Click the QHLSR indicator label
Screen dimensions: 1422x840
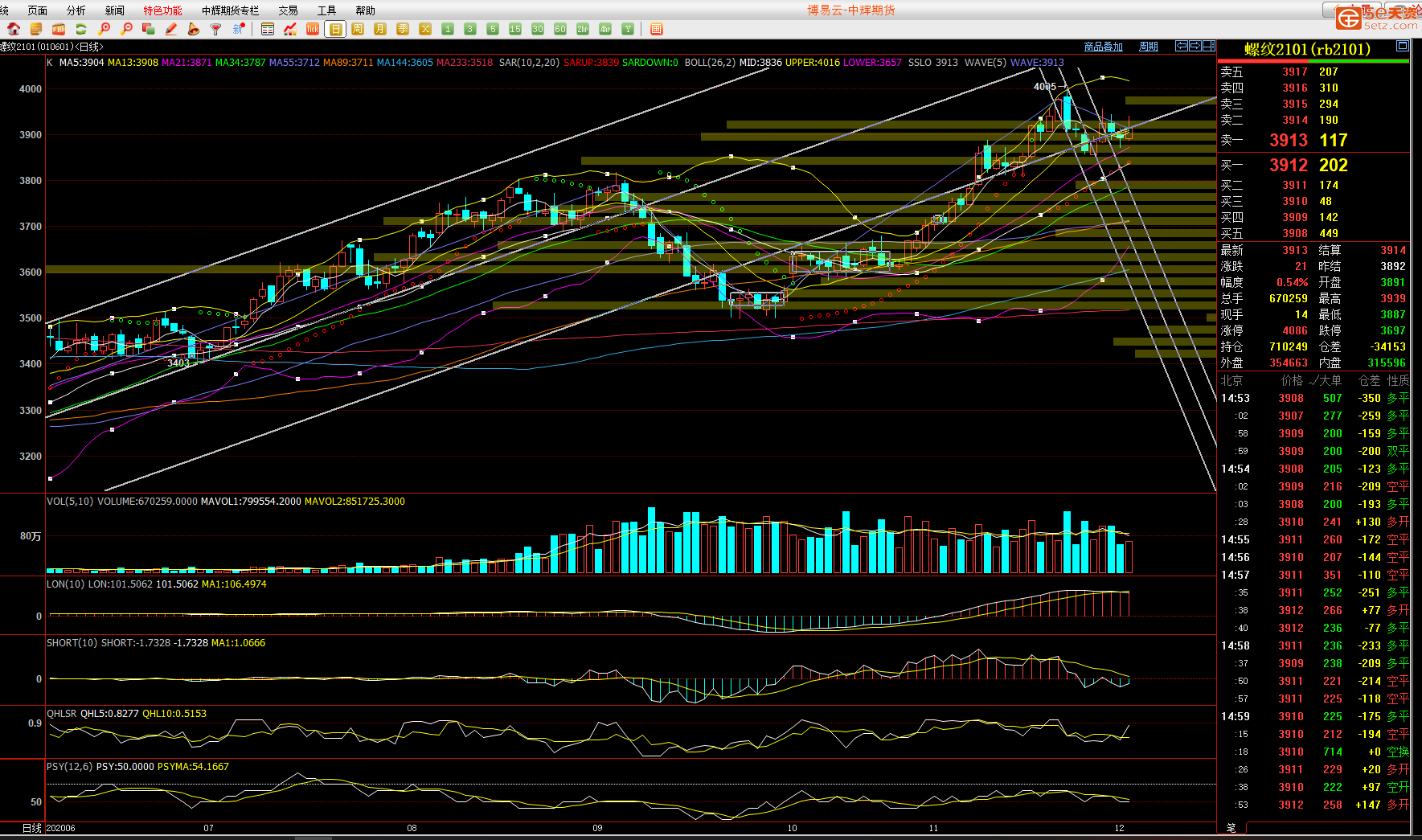[x=62, y=714]
